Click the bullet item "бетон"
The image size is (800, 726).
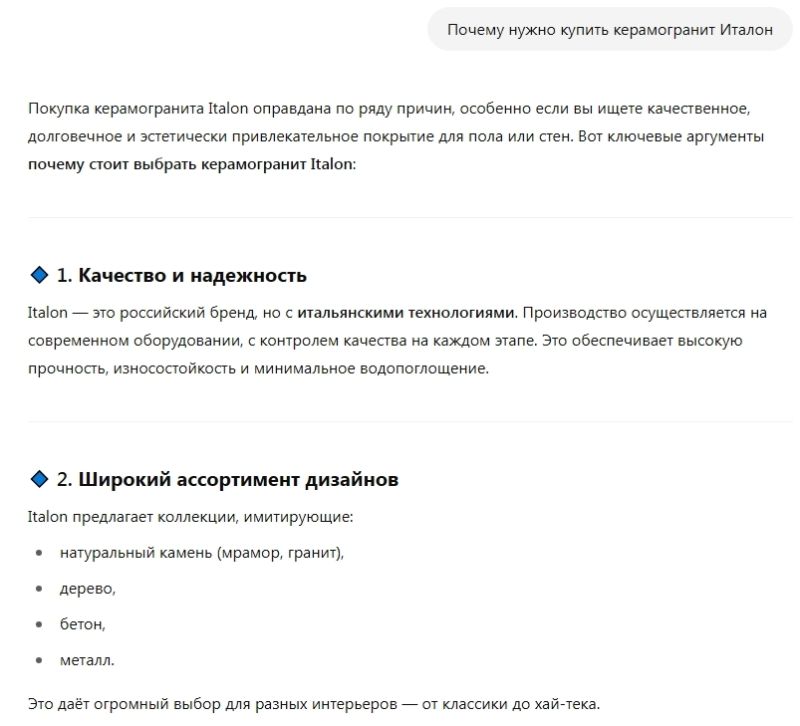pyautogui.click(x=82, y=624)
